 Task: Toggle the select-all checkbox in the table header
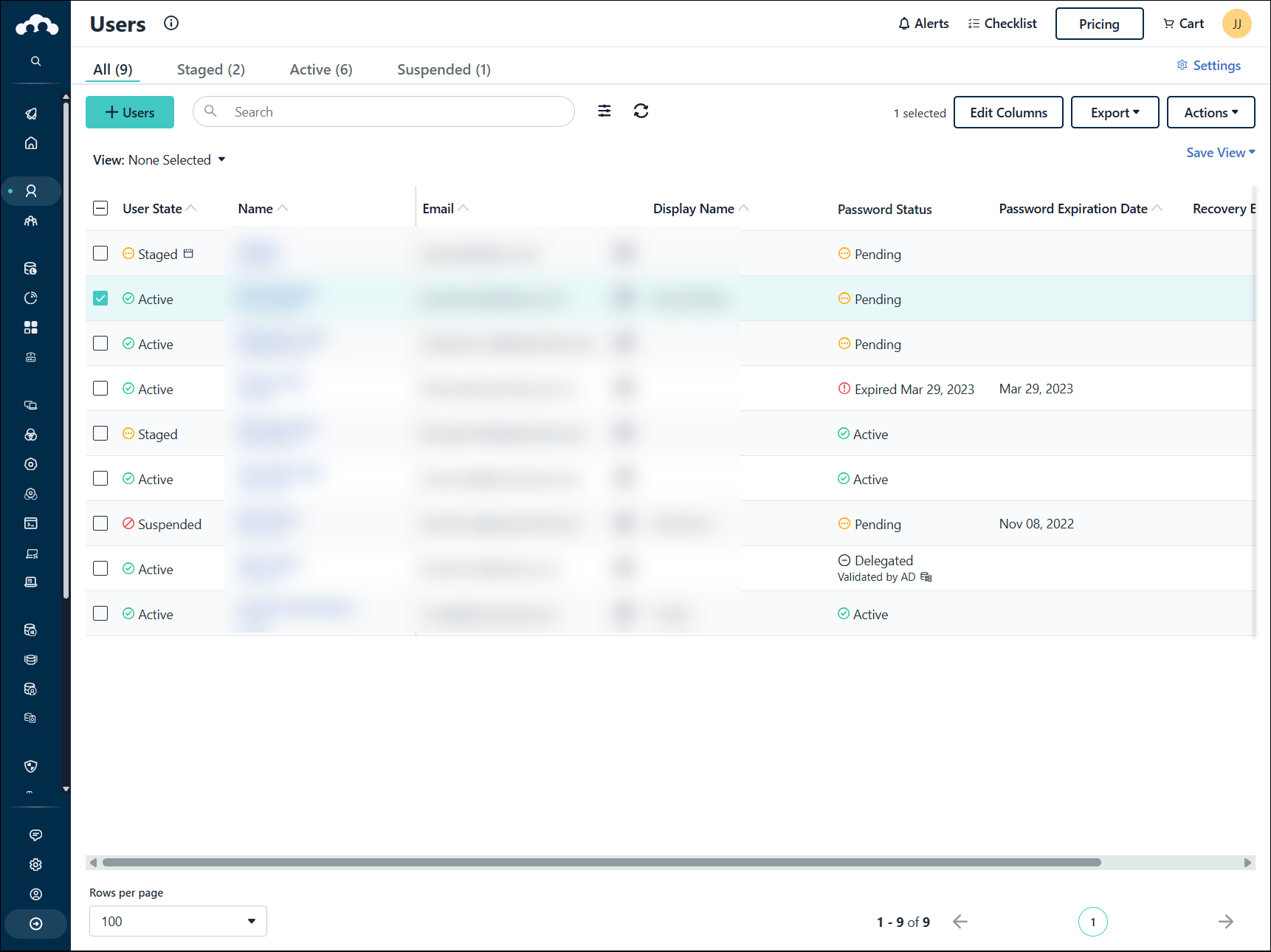coord(100,208)
